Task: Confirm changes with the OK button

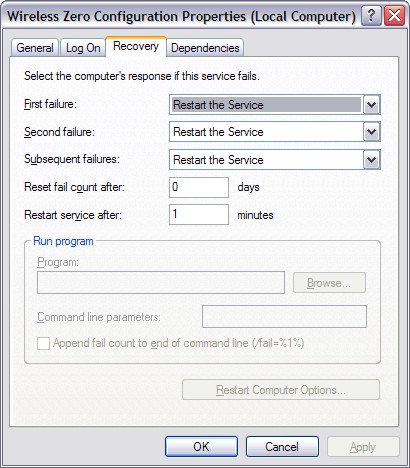Action: (201, 447)
